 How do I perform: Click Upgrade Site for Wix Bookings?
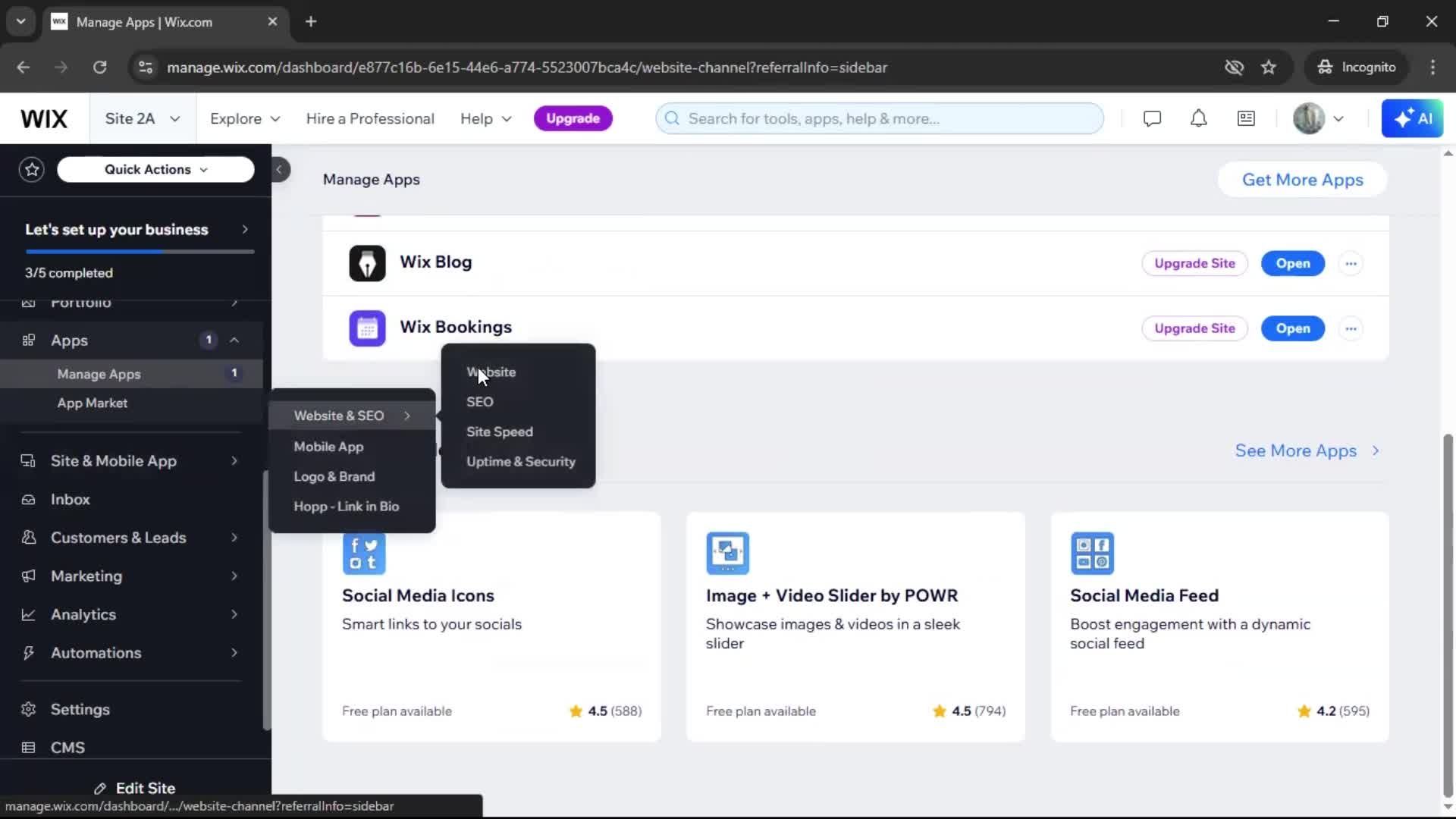click(1194, 329)
